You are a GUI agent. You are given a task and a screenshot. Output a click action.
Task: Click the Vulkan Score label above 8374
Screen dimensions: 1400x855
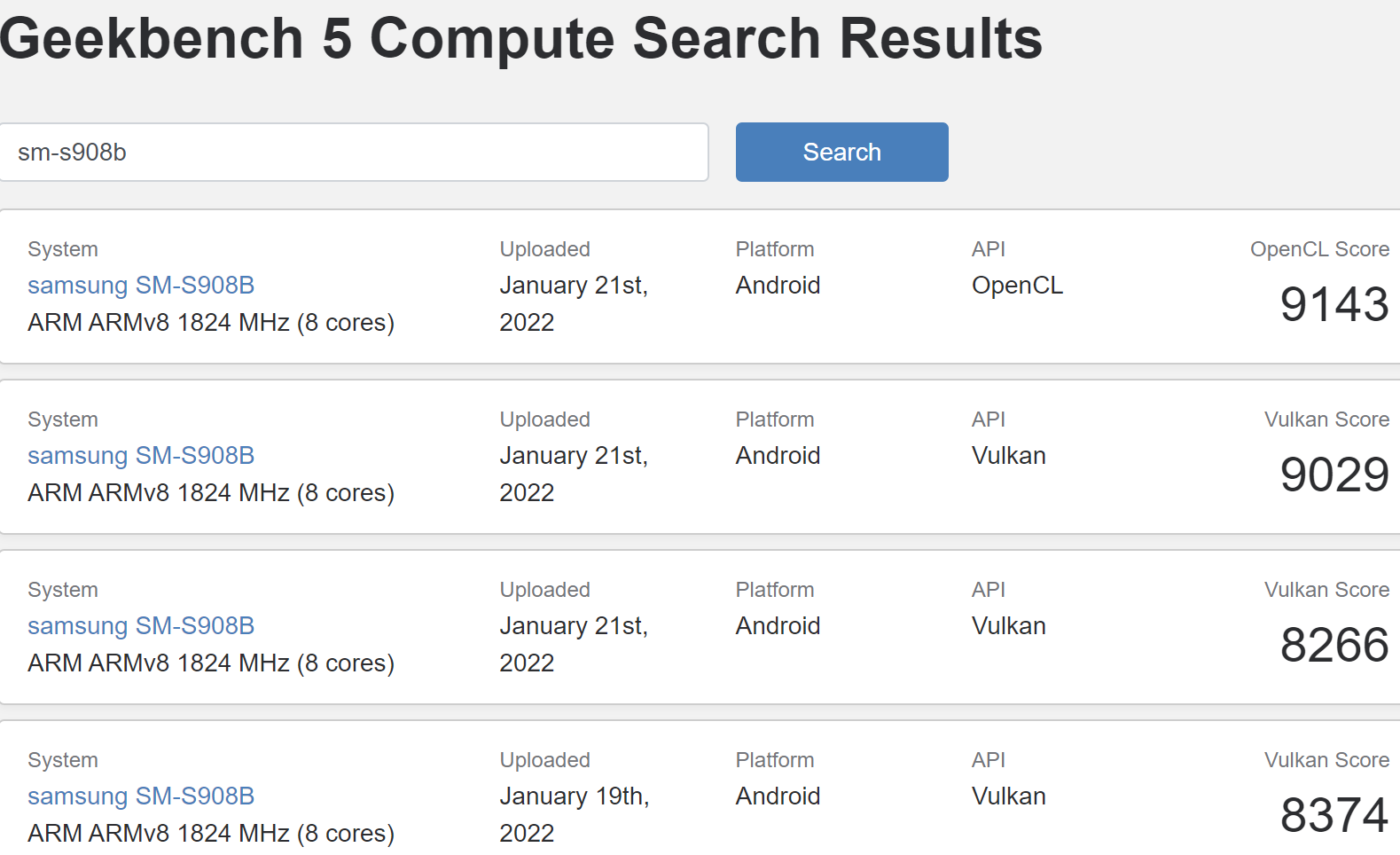(1326, 760)
